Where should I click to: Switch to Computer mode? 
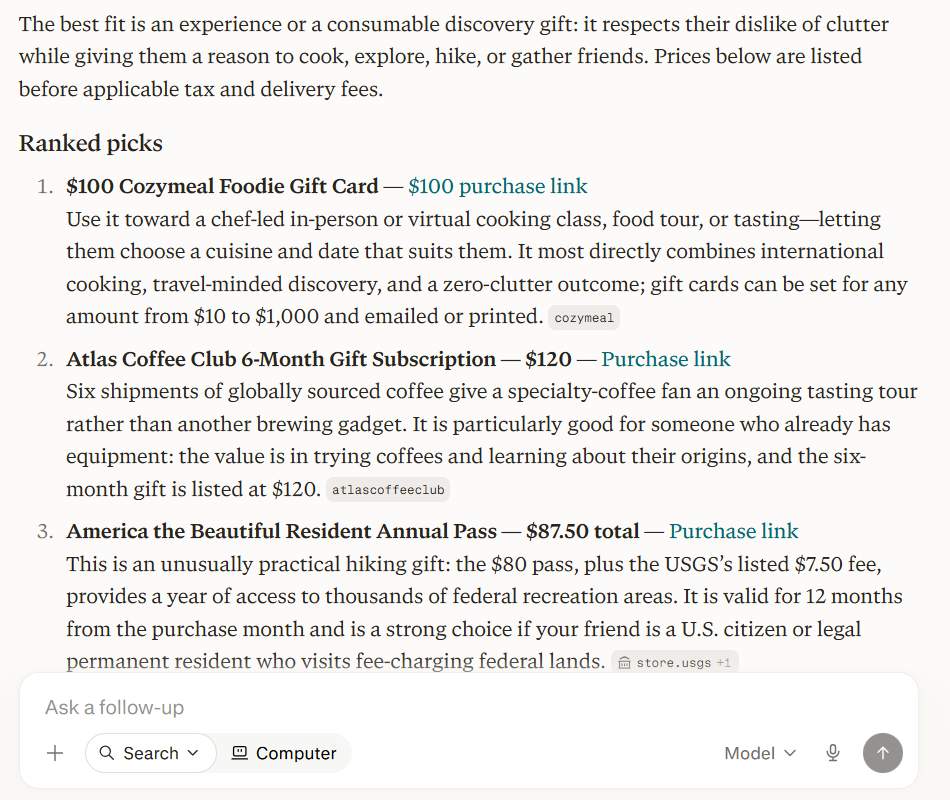(284, 753)
